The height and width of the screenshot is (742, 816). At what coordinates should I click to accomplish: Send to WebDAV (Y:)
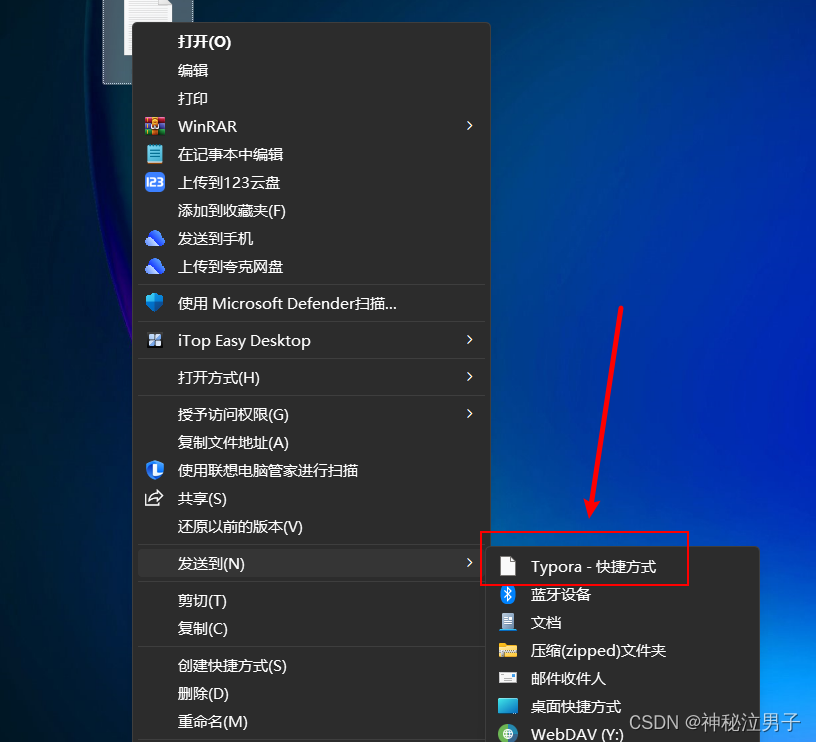point(622,732)
